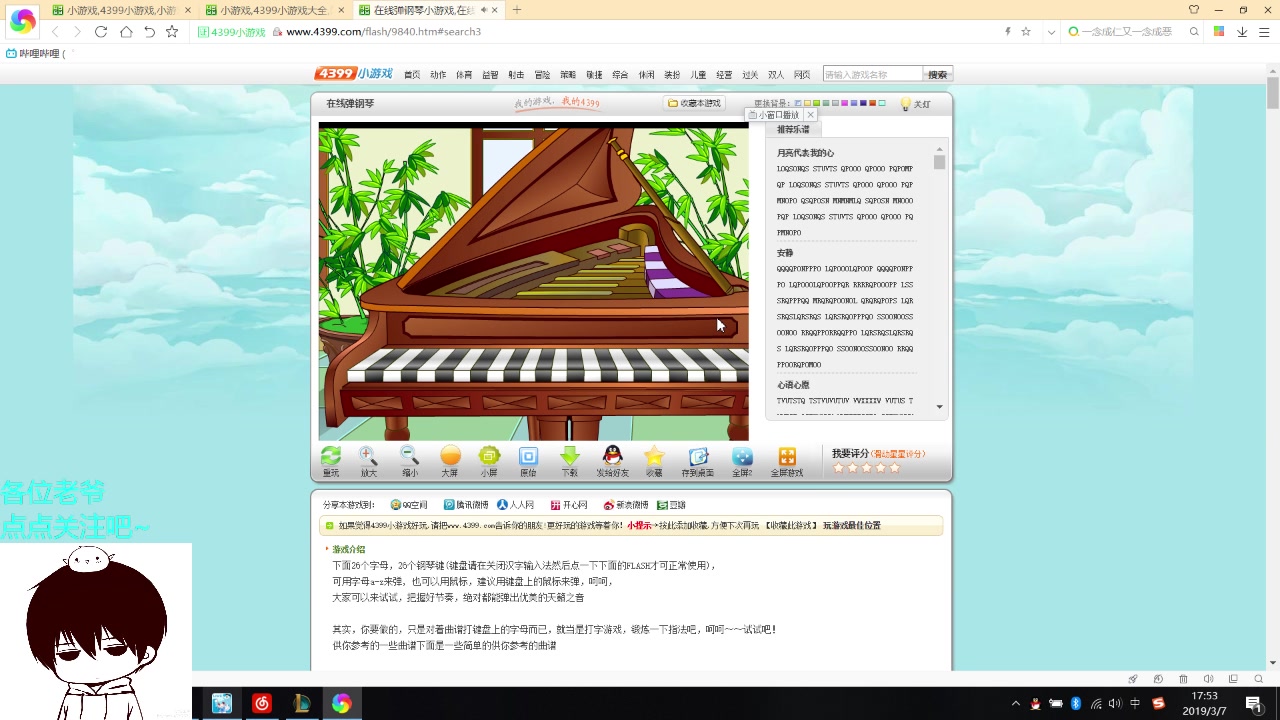
Task: Share the game to 人人网
Action: point(516,505)
